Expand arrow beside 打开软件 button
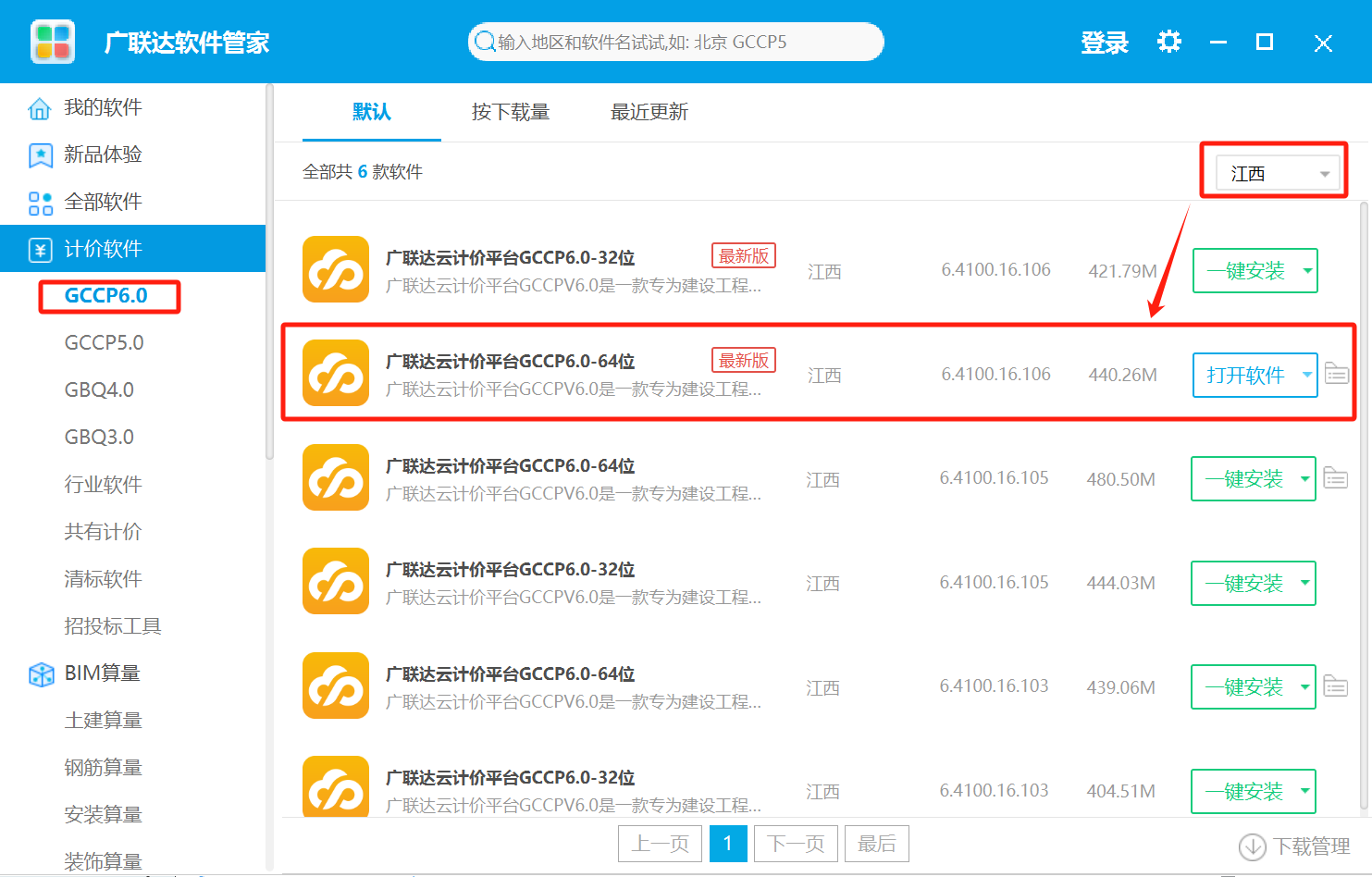 1307,375
